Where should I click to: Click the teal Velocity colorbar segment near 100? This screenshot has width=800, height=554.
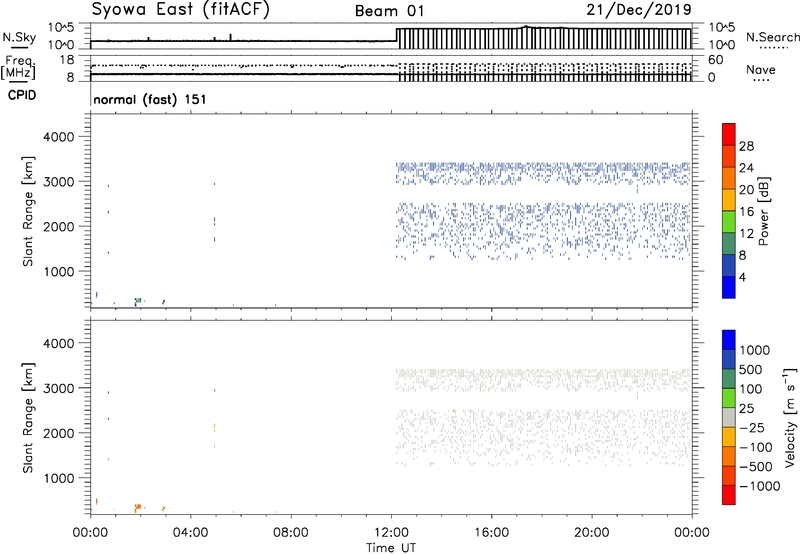tap(729, 379)
